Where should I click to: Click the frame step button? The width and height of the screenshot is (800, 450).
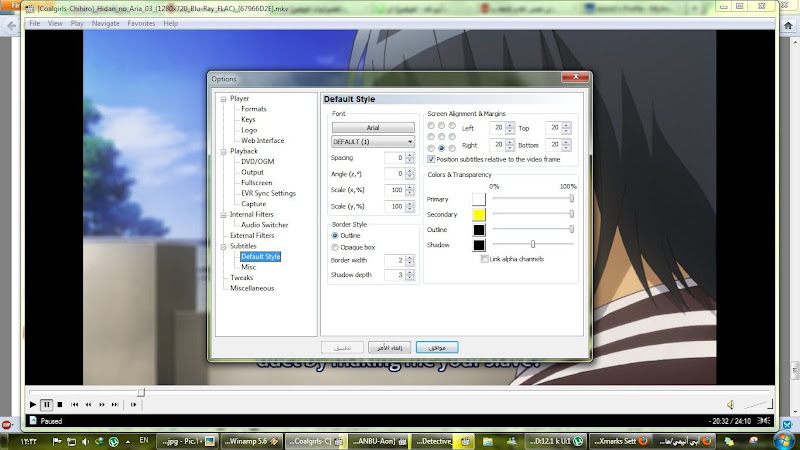tap(133, 405)
